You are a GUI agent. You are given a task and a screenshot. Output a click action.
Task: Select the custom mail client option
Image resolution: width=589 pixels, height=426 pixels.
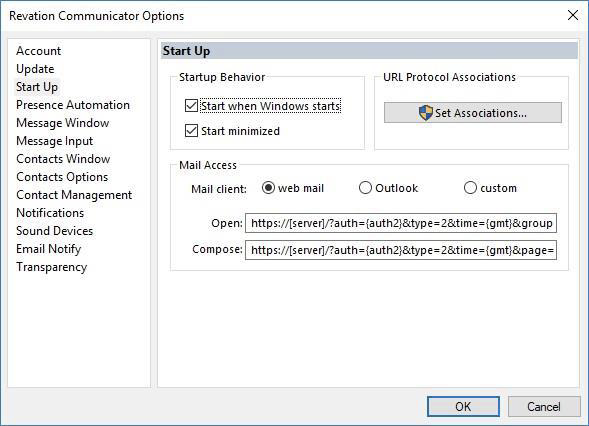470,187
